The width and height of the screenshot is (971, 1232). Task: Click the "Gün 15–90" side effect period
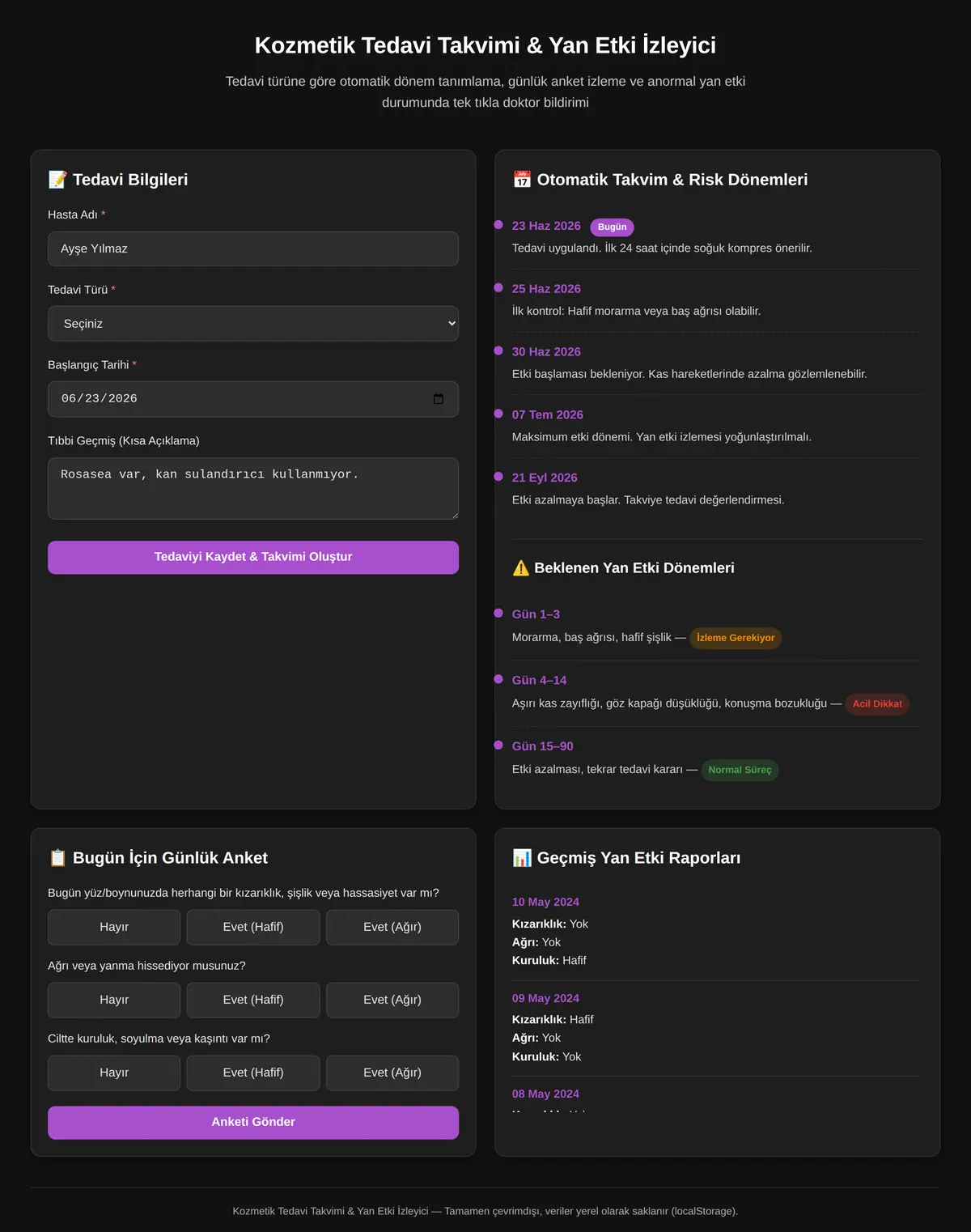click(543, 747)
